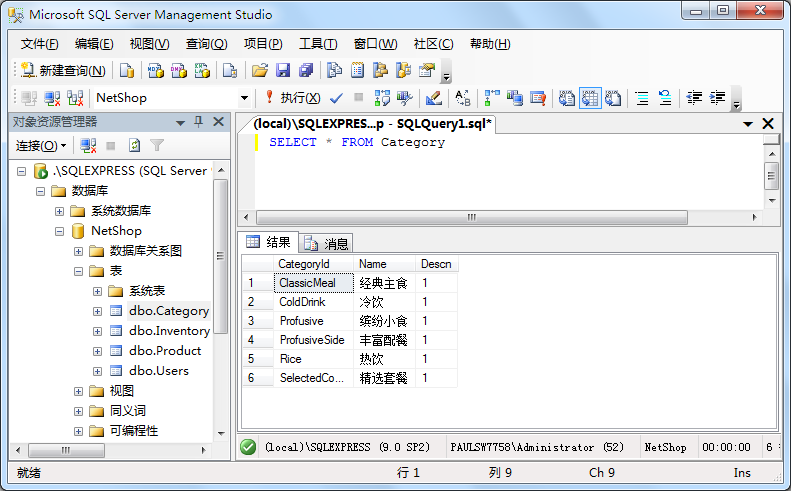Image resolution: width=791 pixels, height=491 pixels.
Task: Collapse the NetShop database node
Action: 60,232
